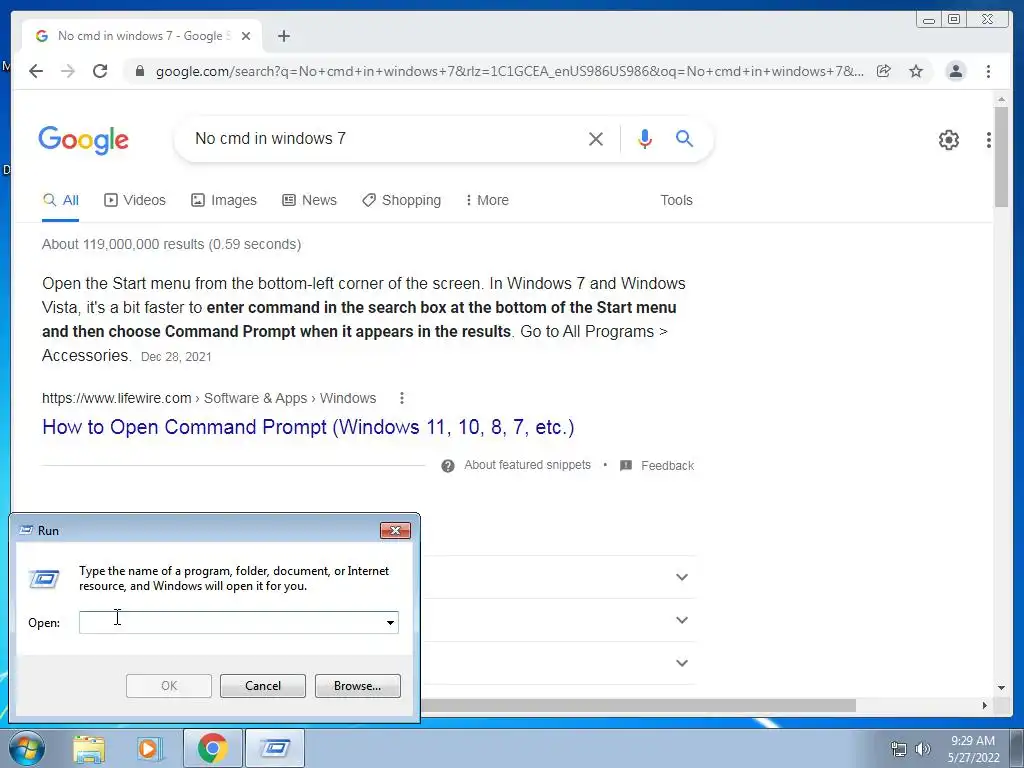Click in the Google search box text
This screenshot has width=1024, height=768.
pos(270,138)
